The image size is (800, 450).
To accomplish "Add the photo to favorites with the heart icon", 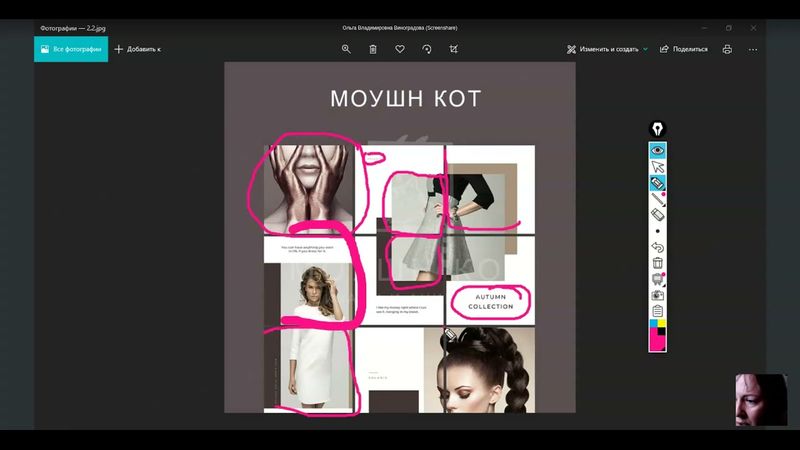I will tap(400, 49).
